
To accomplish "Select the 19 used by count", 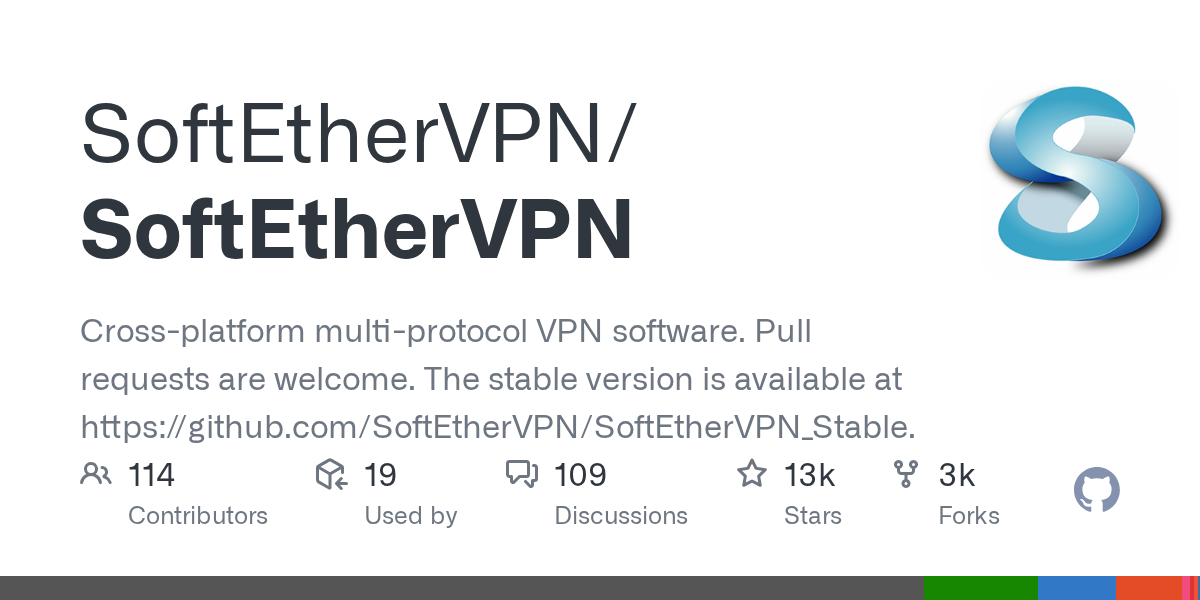I will 381,475.
